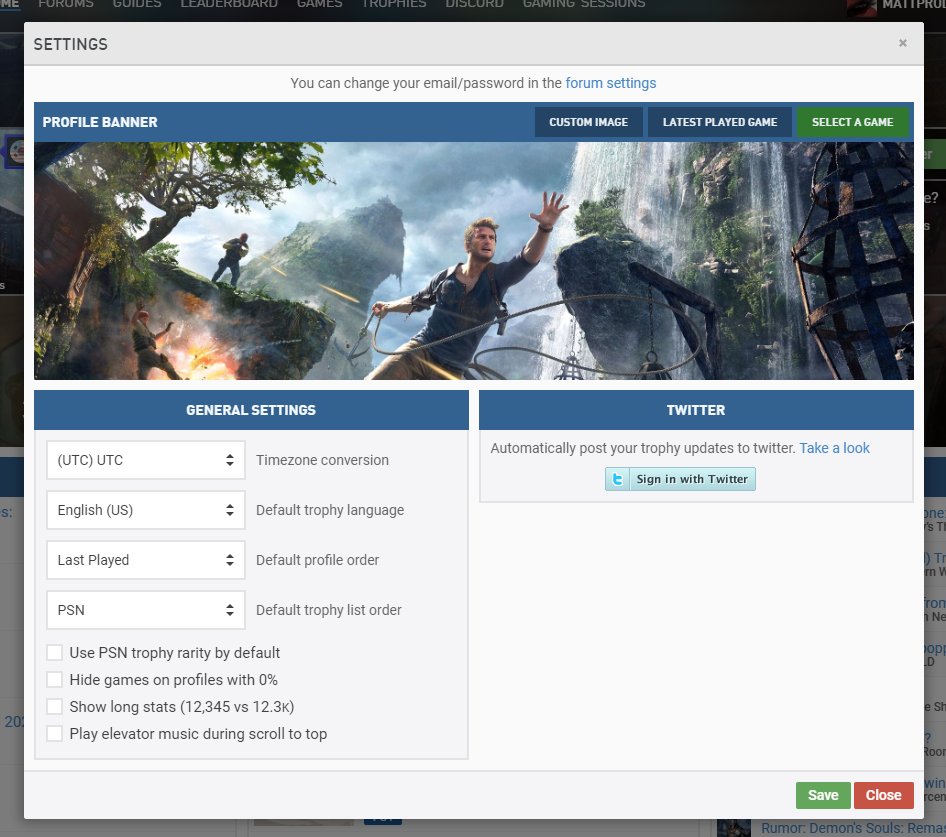
Task: Tick Hide games on profiles with 0%
Action: pyautogui.click(x=54, y=679)
